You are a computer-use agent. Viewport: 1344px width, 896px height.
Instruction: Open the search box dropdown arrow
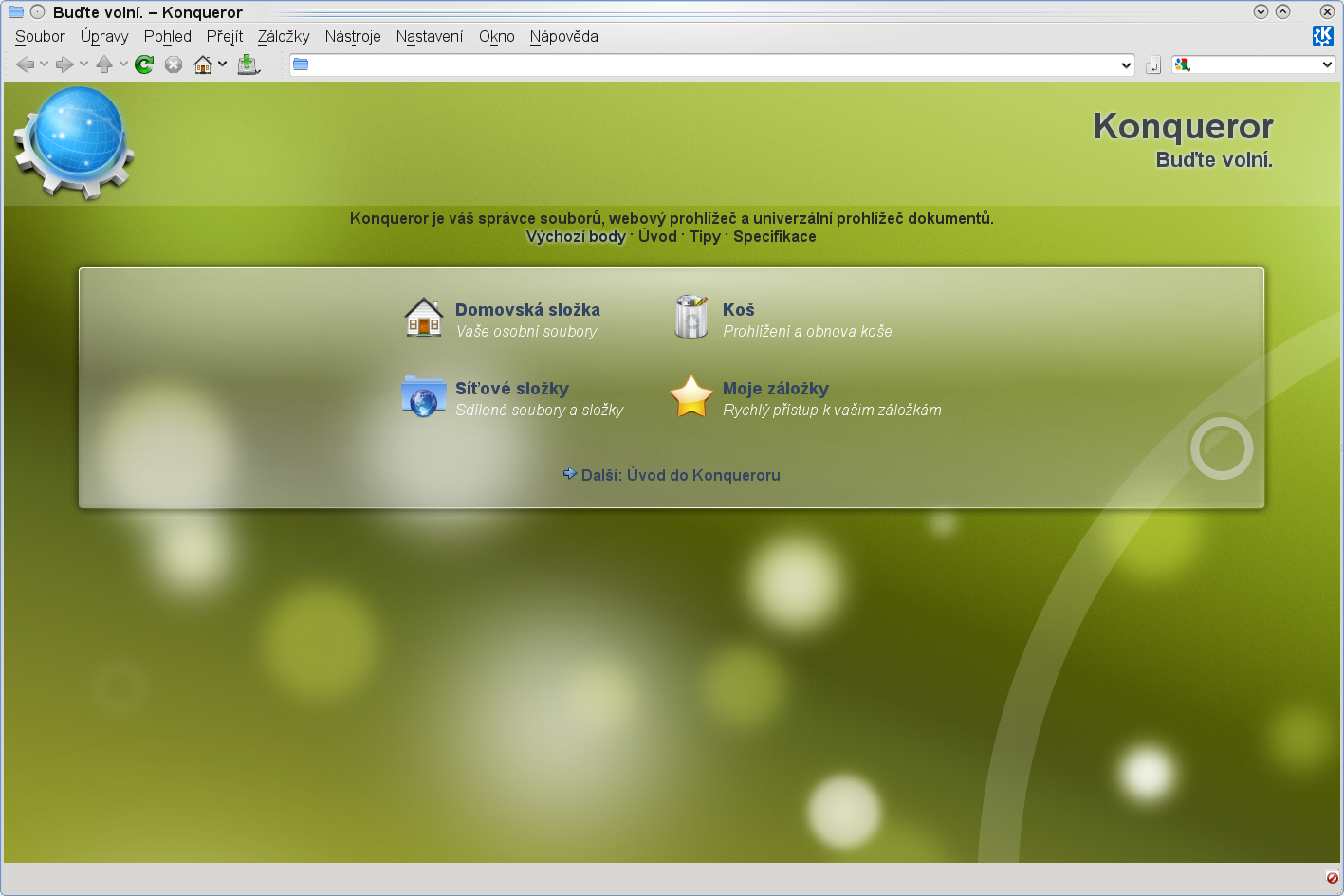coord(1327,64)
